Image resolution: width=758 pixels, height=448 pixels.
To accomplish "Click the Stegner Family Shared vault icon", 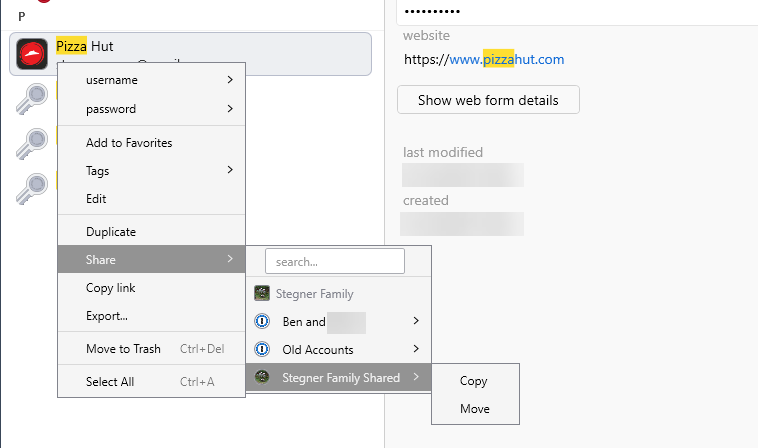I will (262, 377).
